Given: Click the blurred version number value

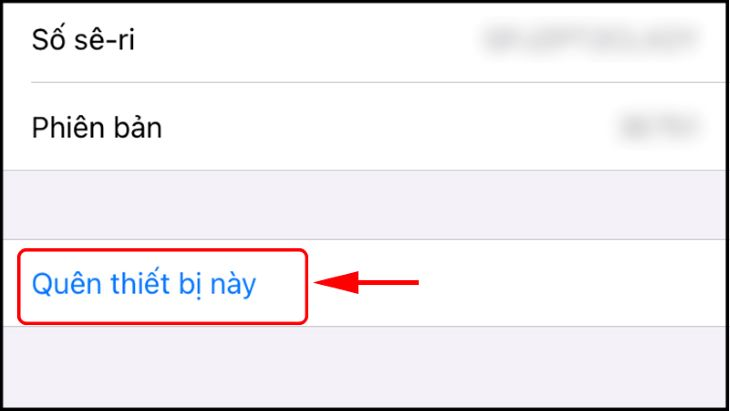Looking at the screenshot, I should (x=660, y=127).
